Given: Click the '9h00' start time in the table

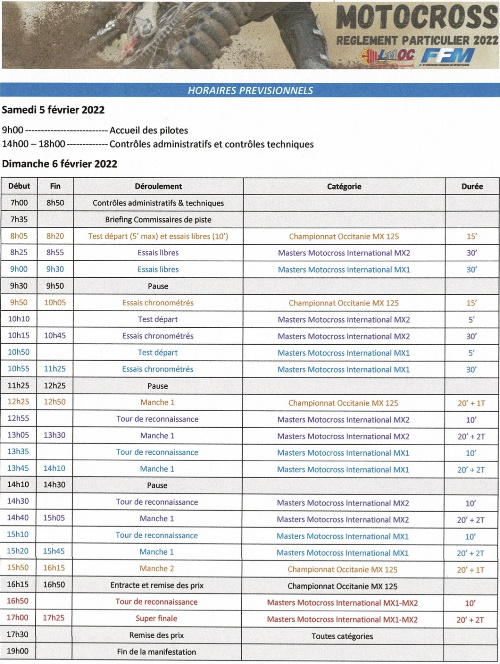Looking at the screenshot, I should tap(19, 269).
